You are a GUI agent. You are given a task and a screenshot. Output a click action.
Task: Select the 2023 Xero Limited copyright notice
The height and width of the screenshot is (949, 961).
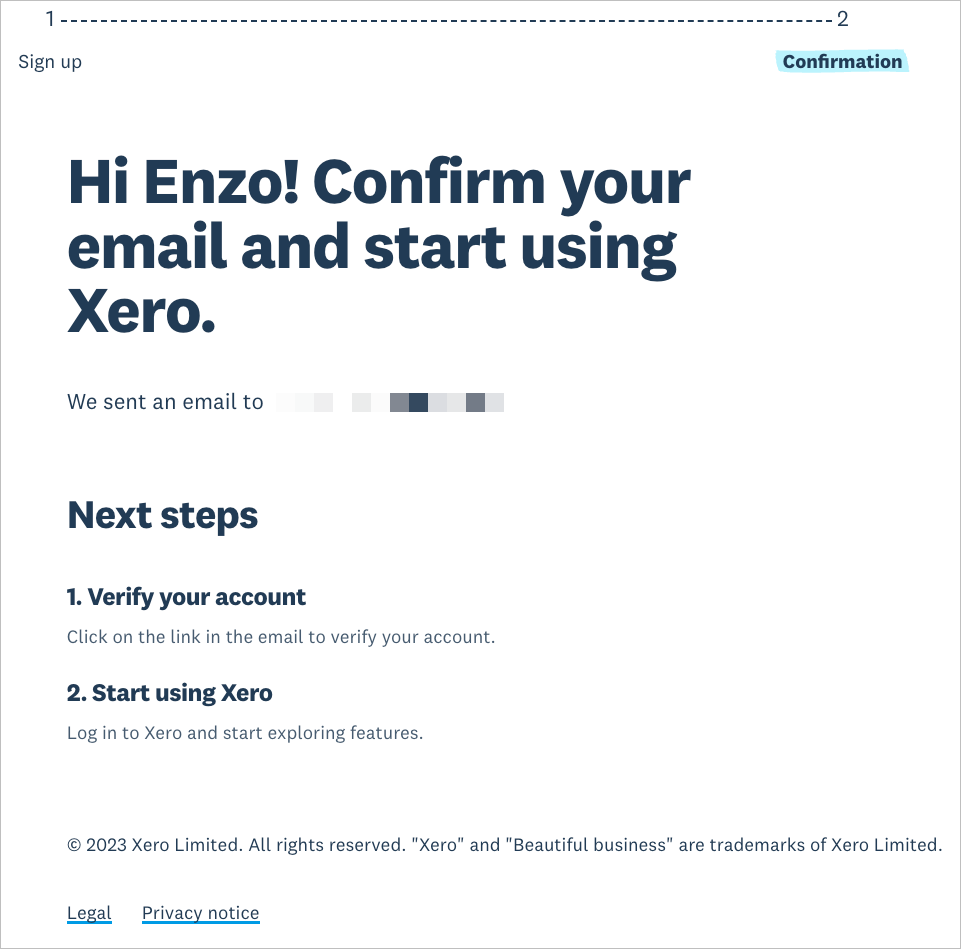pos(503,845)
